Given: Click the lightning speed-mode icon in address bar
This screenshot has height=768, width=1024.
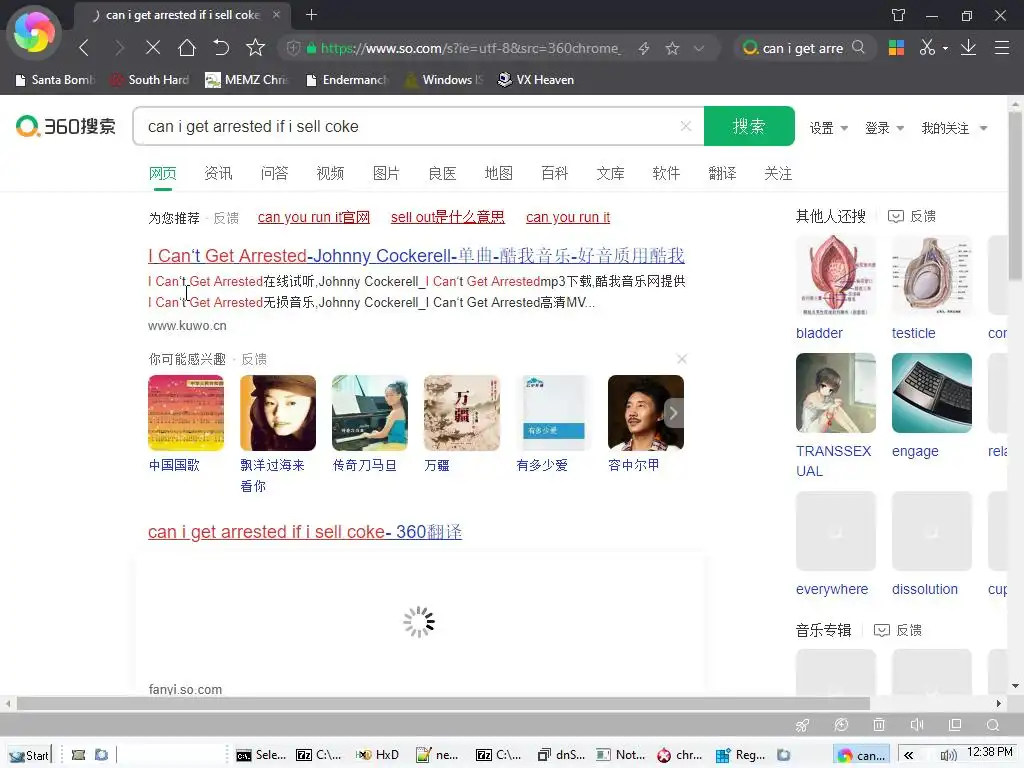Looking at the screenshot, I should coord(644,48).
